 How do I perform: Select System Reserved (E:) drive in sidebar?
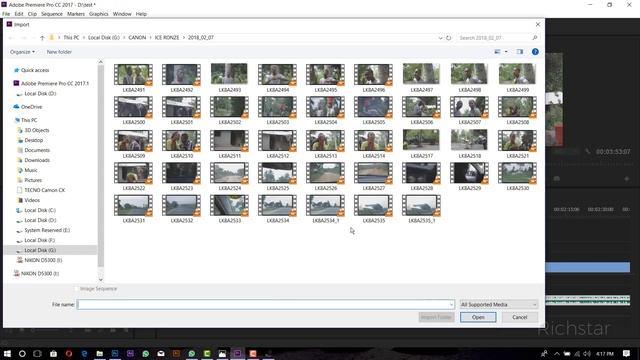[47, 230]
